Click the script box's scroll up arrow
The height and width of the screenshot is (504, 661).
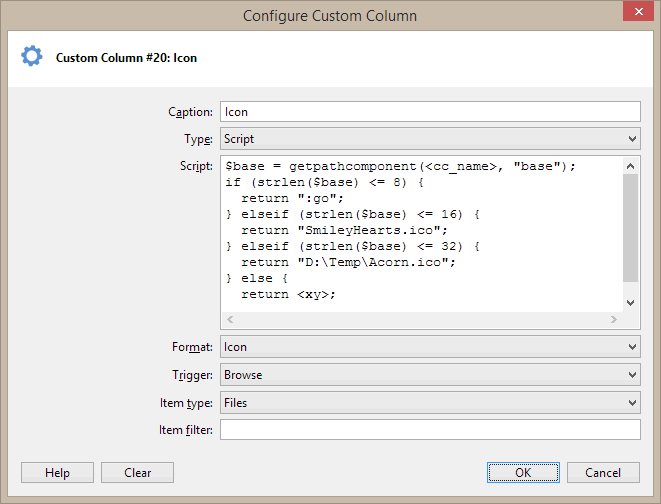coord(631,166)
